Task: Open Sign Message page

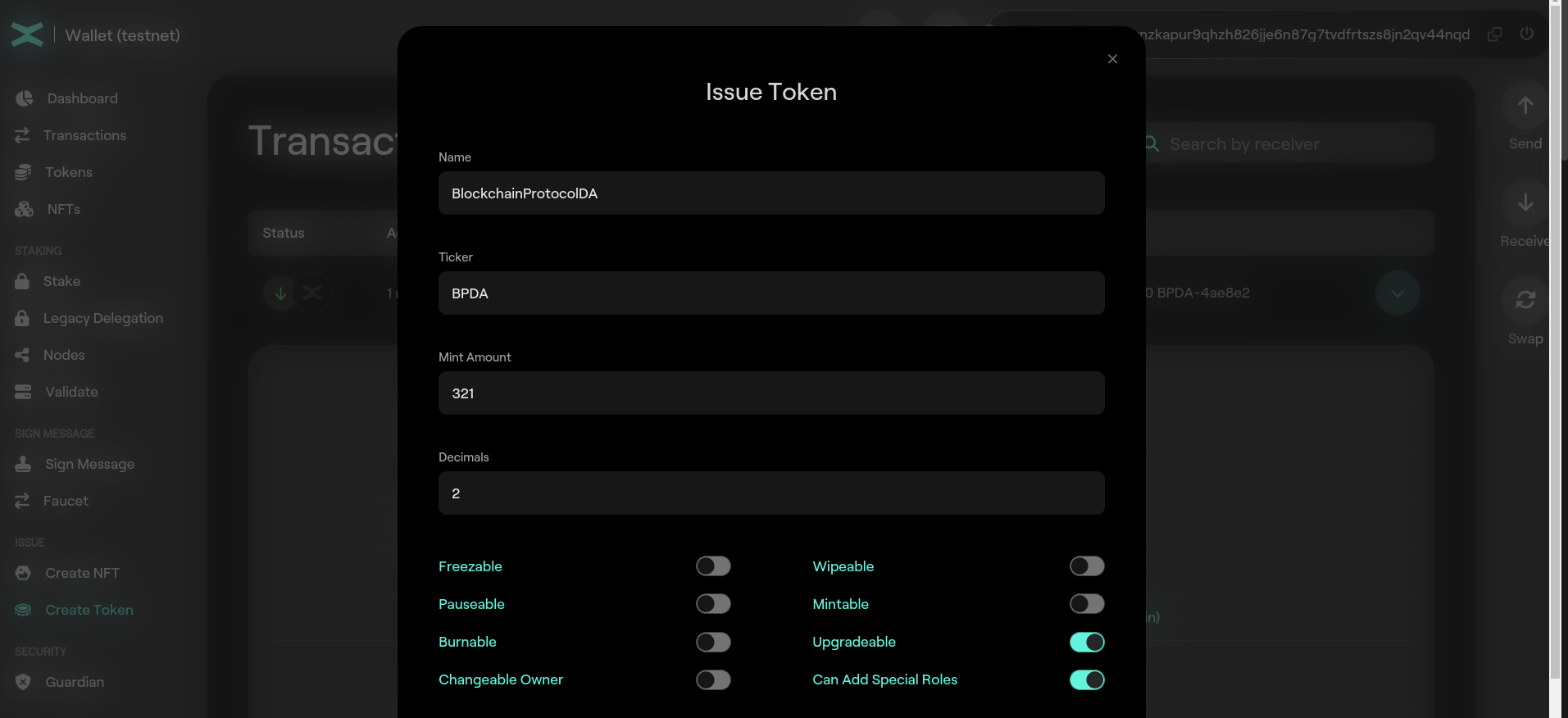Action: pos(89,464)
